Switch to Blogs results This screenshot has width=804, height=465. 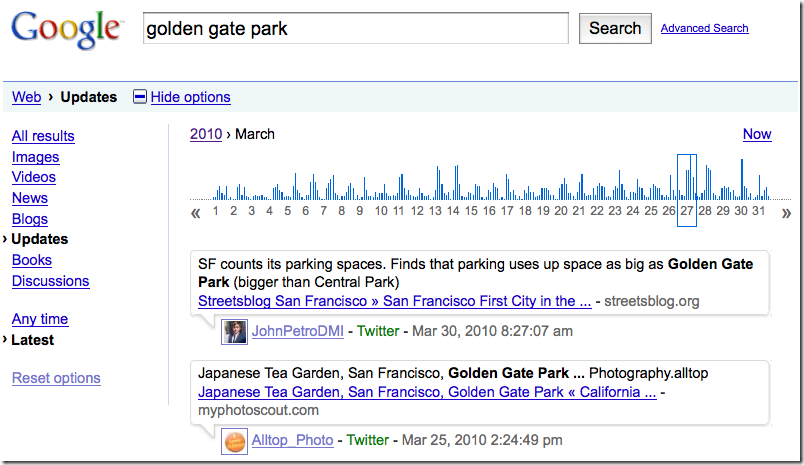coord(30,219)
